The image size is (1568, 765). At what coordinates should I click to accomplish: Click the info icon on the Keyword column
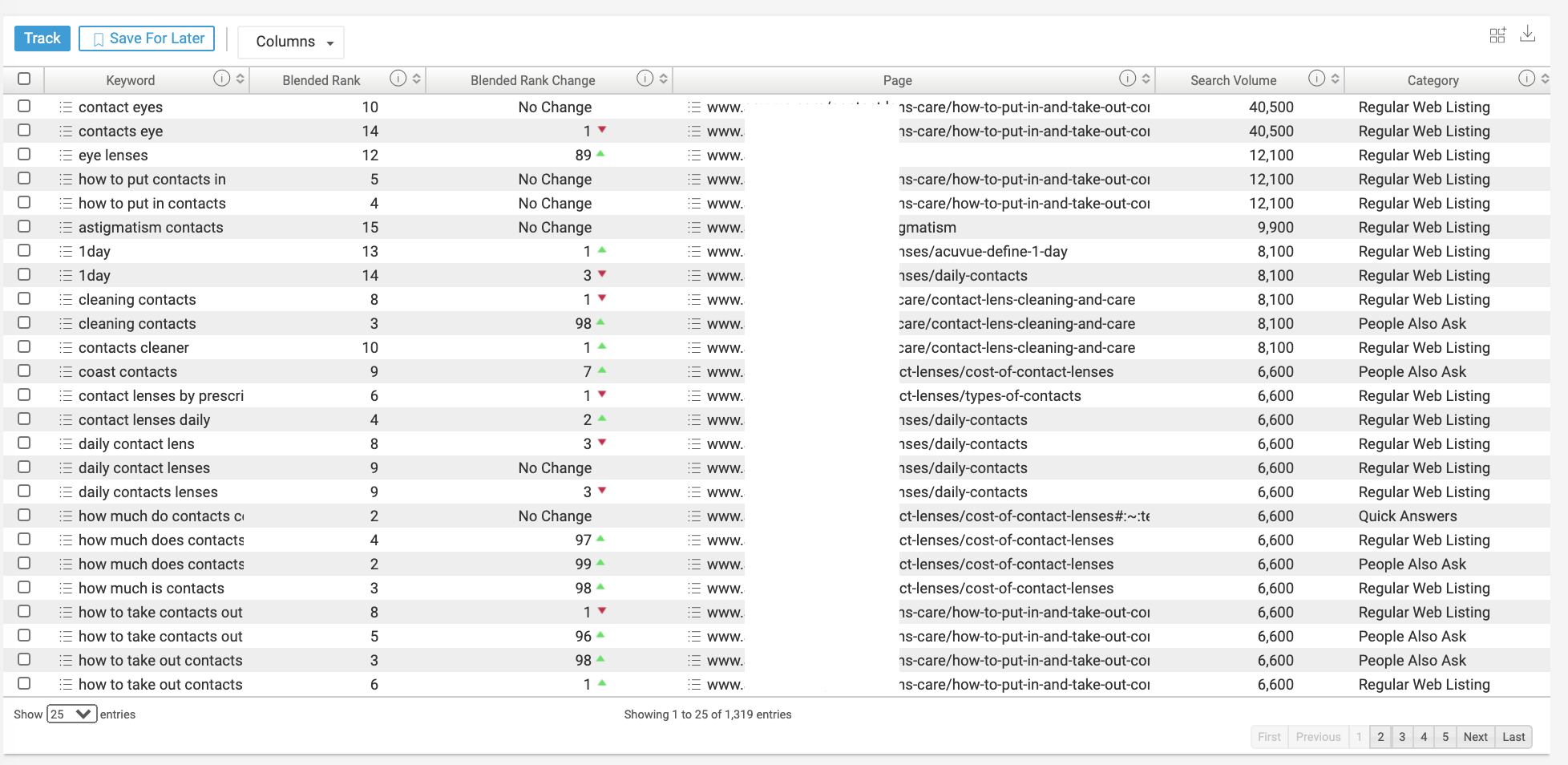point(222,78)
